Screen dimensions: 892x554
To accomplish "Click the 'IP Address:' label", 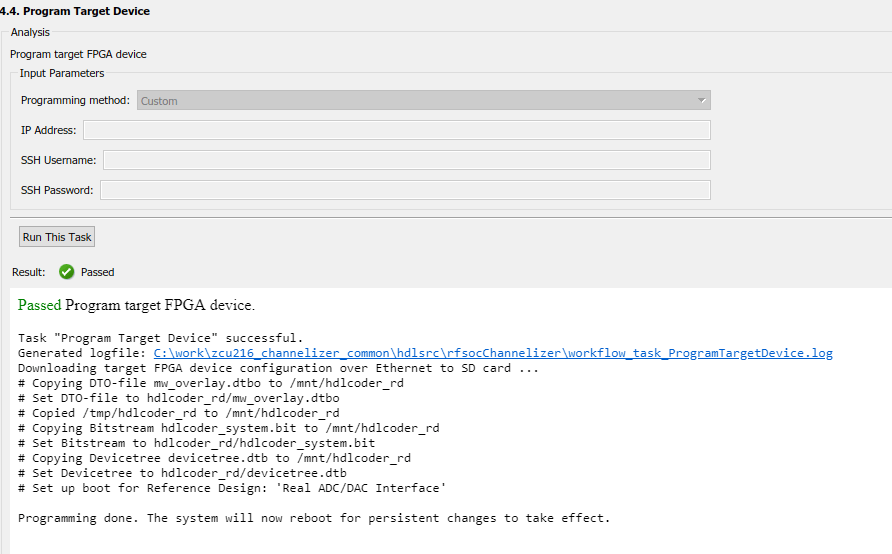I will point(48,131).
